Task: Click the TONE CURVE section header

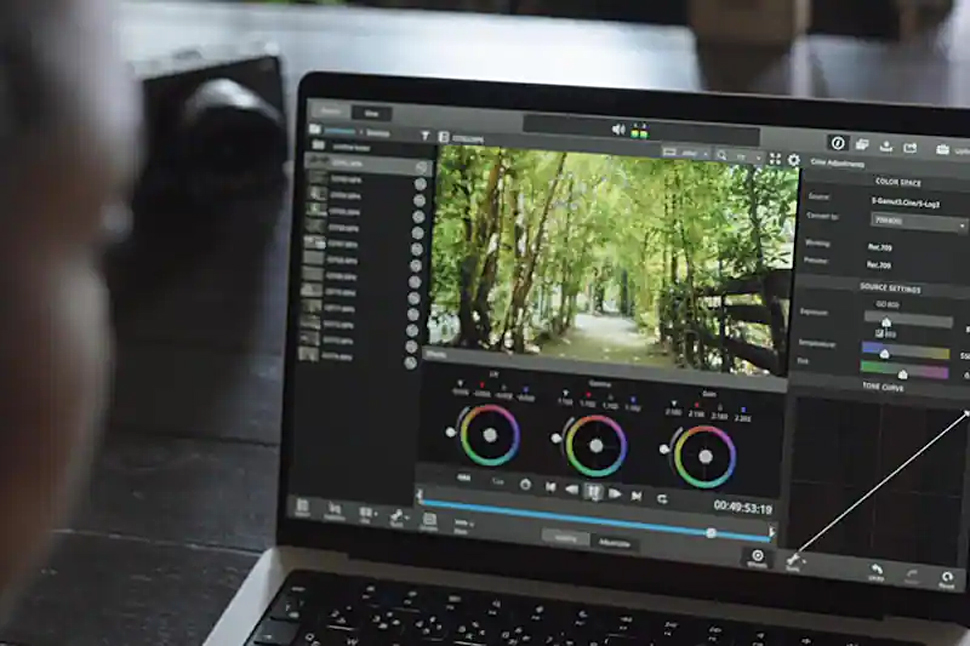Action: coord(883,387)
